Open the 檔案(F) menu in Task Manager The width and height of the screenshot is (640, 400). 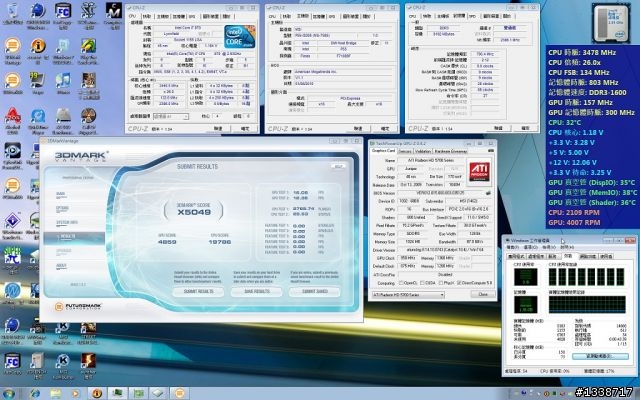[x=513, y=248]
